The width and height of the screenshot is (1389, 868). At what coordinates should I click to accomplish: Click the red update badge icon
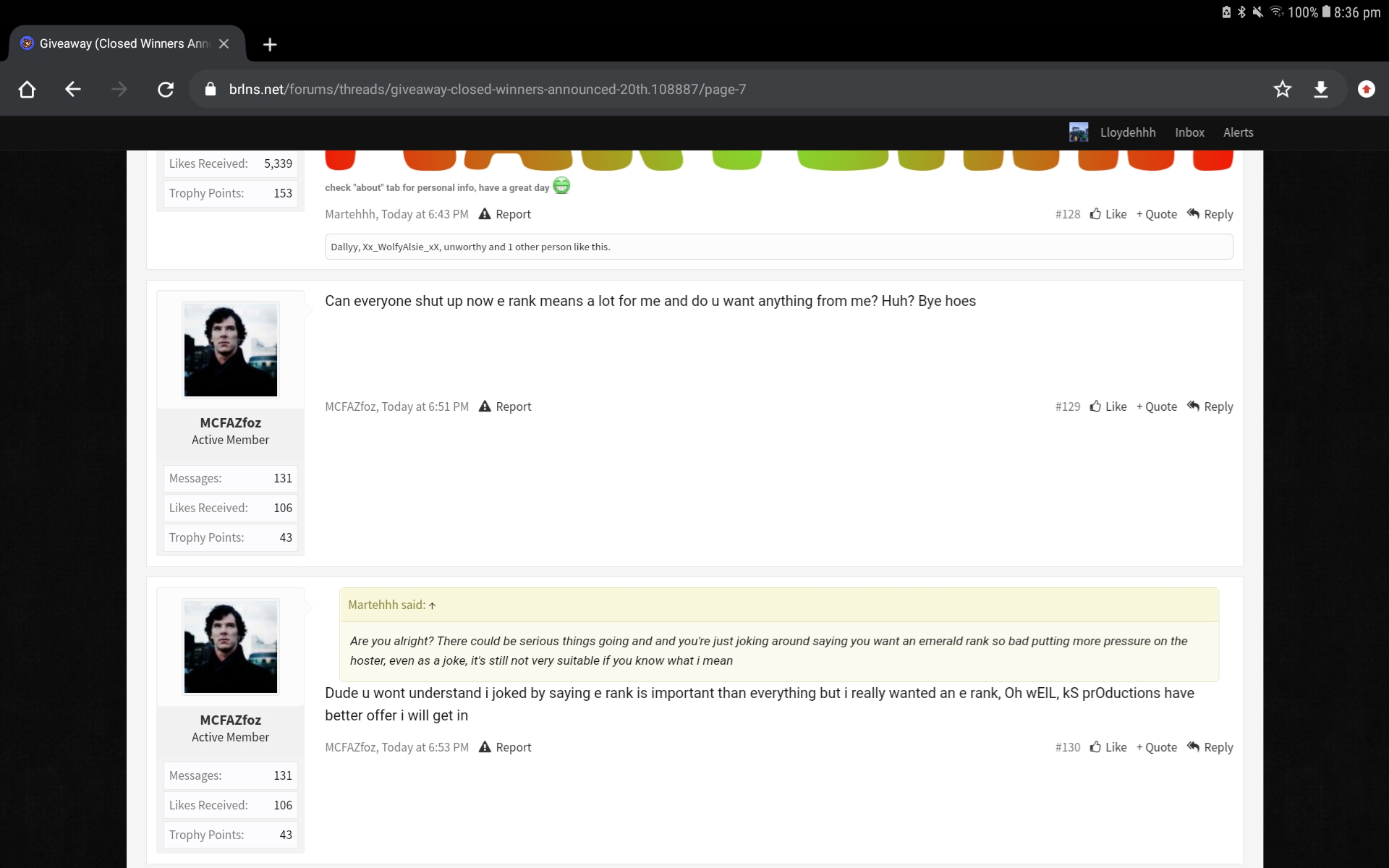(x=1367, y=89)
